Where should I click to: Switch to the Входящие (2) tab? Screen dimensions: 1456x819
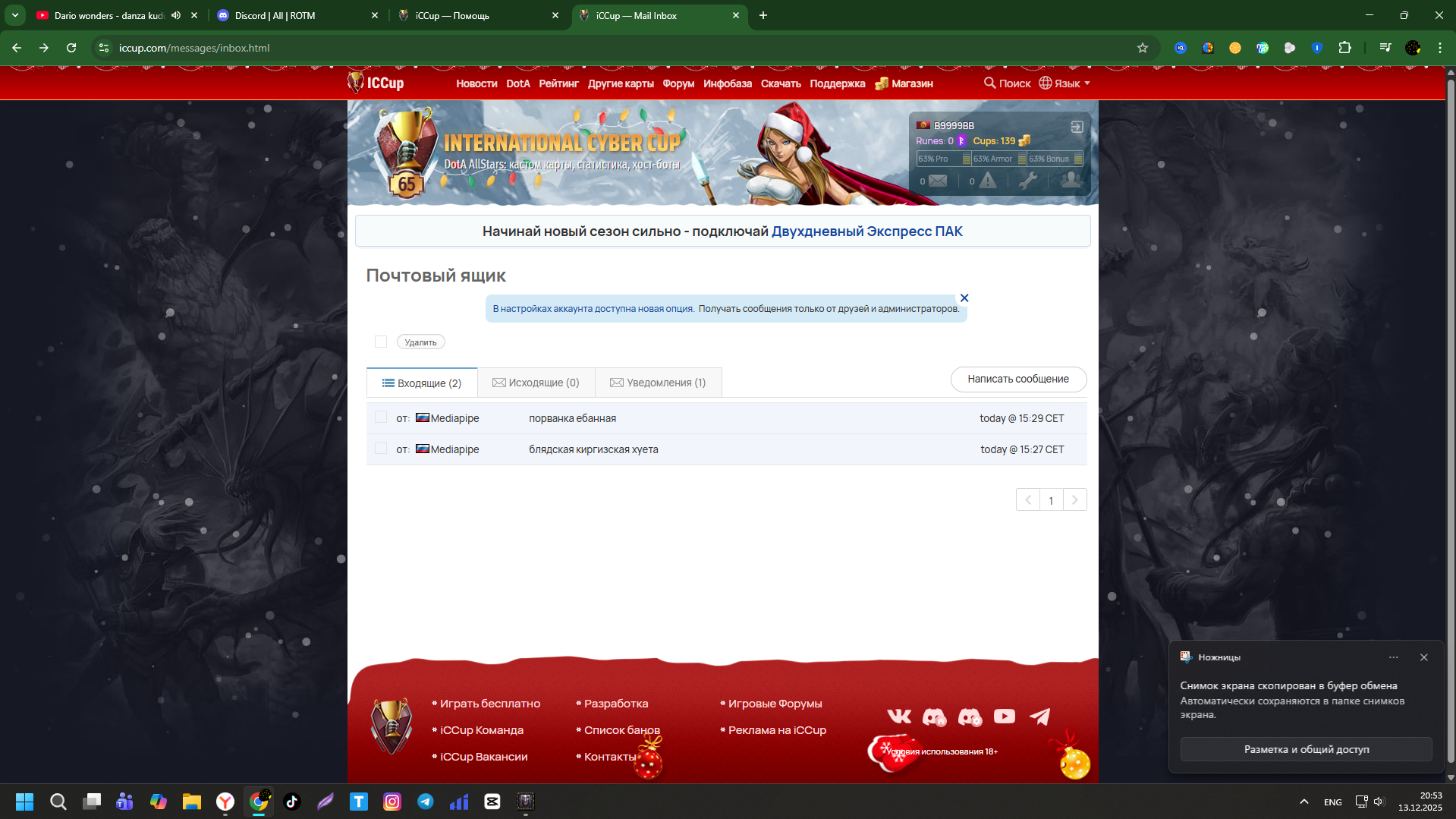pyautogui.click(x=422, y=383)
